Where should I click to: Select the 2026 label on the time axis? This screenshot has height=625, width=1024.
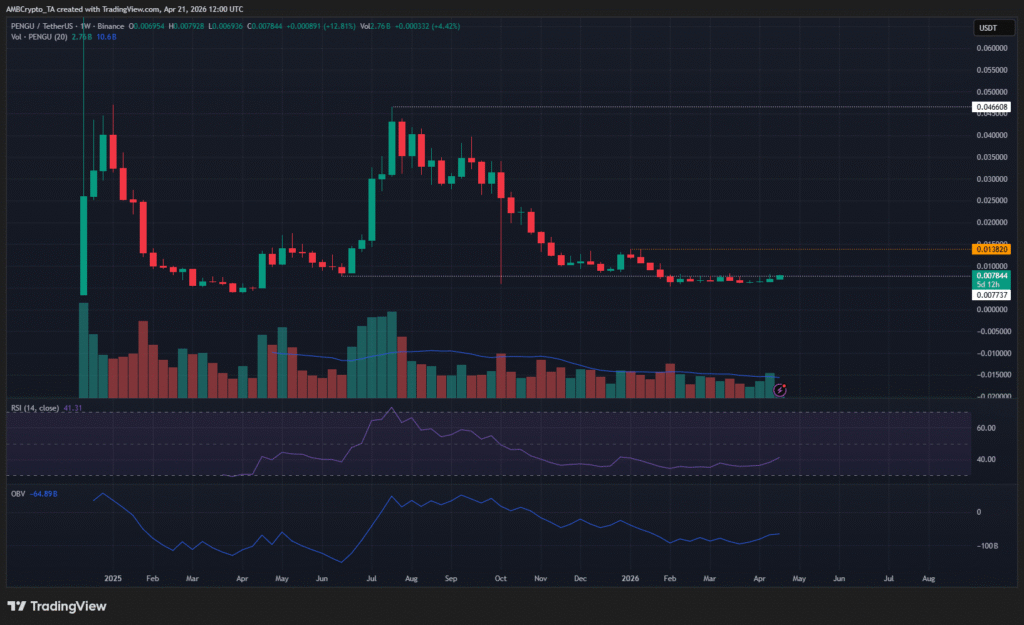(x=630, y=578)
